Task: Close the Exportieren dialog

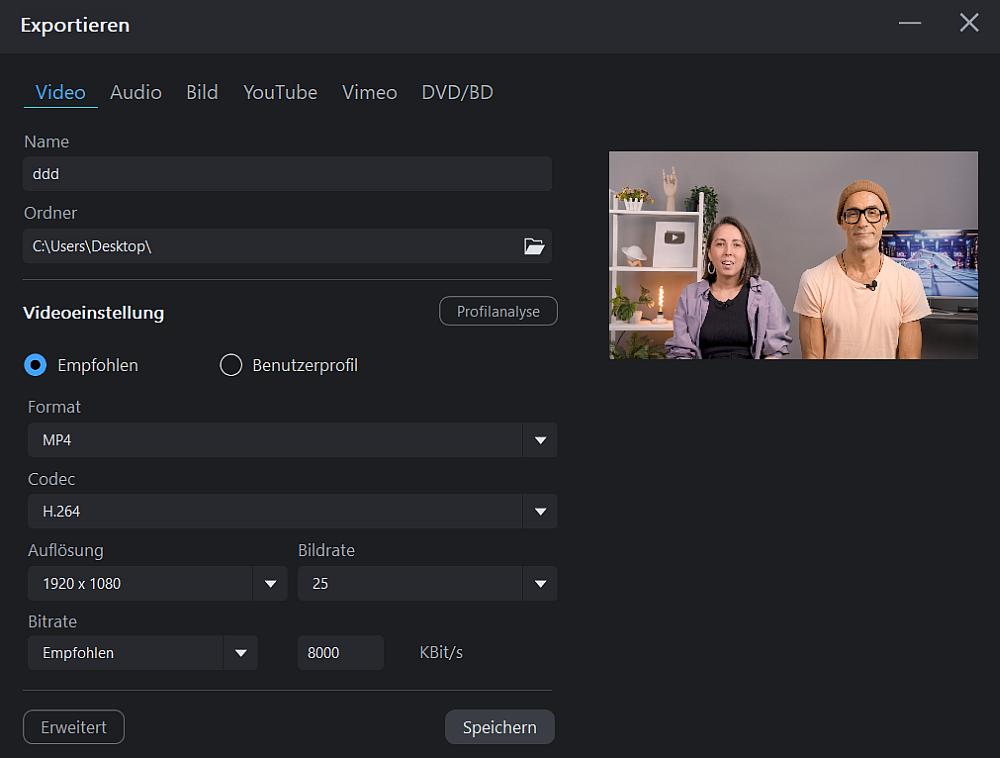Action: coord(969,23)
